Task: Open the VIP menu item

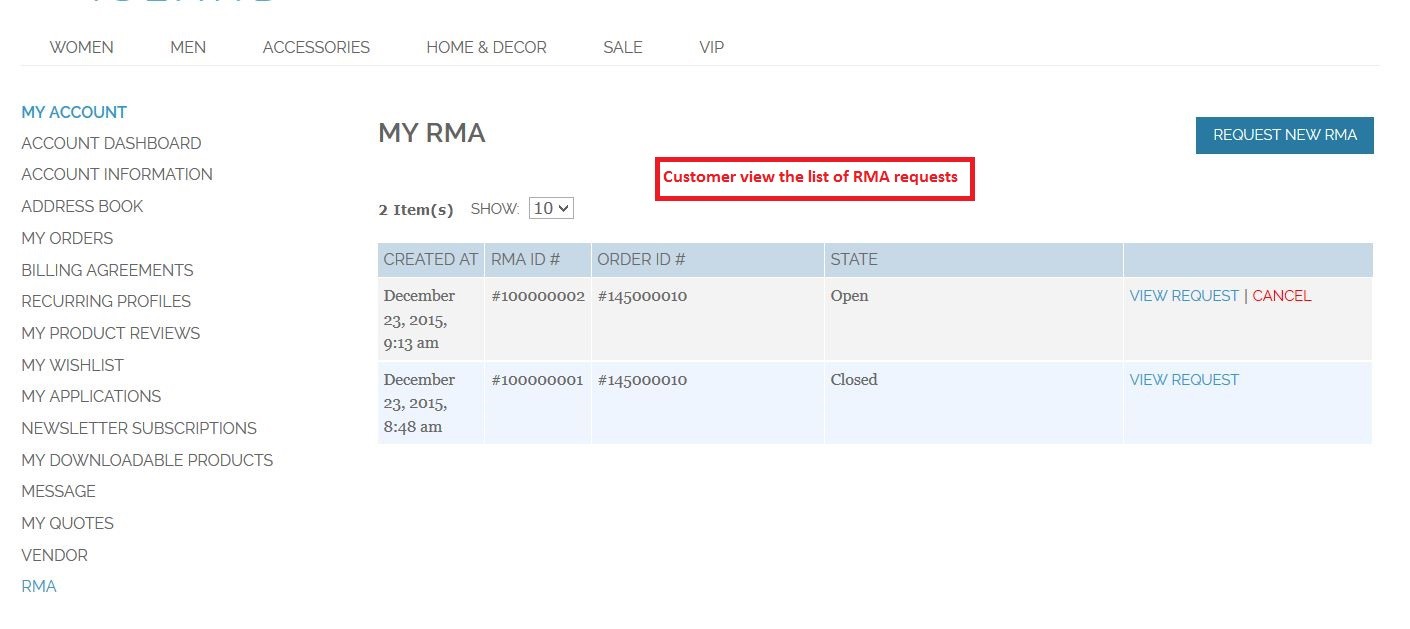Action: pyautogui.click(x=711, y=47)
